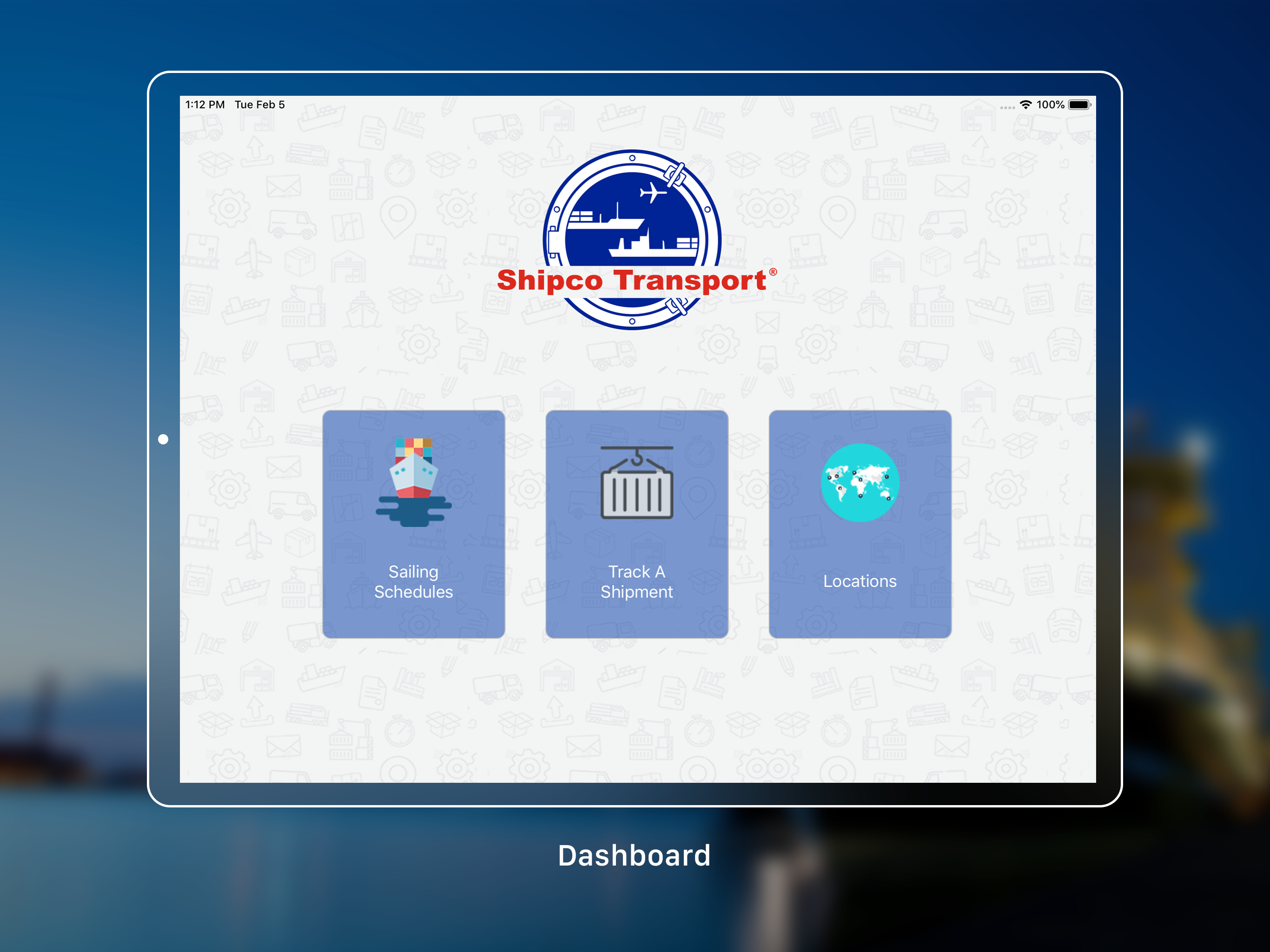Click the Wi-Fi status icon
Image resolution: width=1270 pixels, height=952 pixels.
pos(1025,105)
